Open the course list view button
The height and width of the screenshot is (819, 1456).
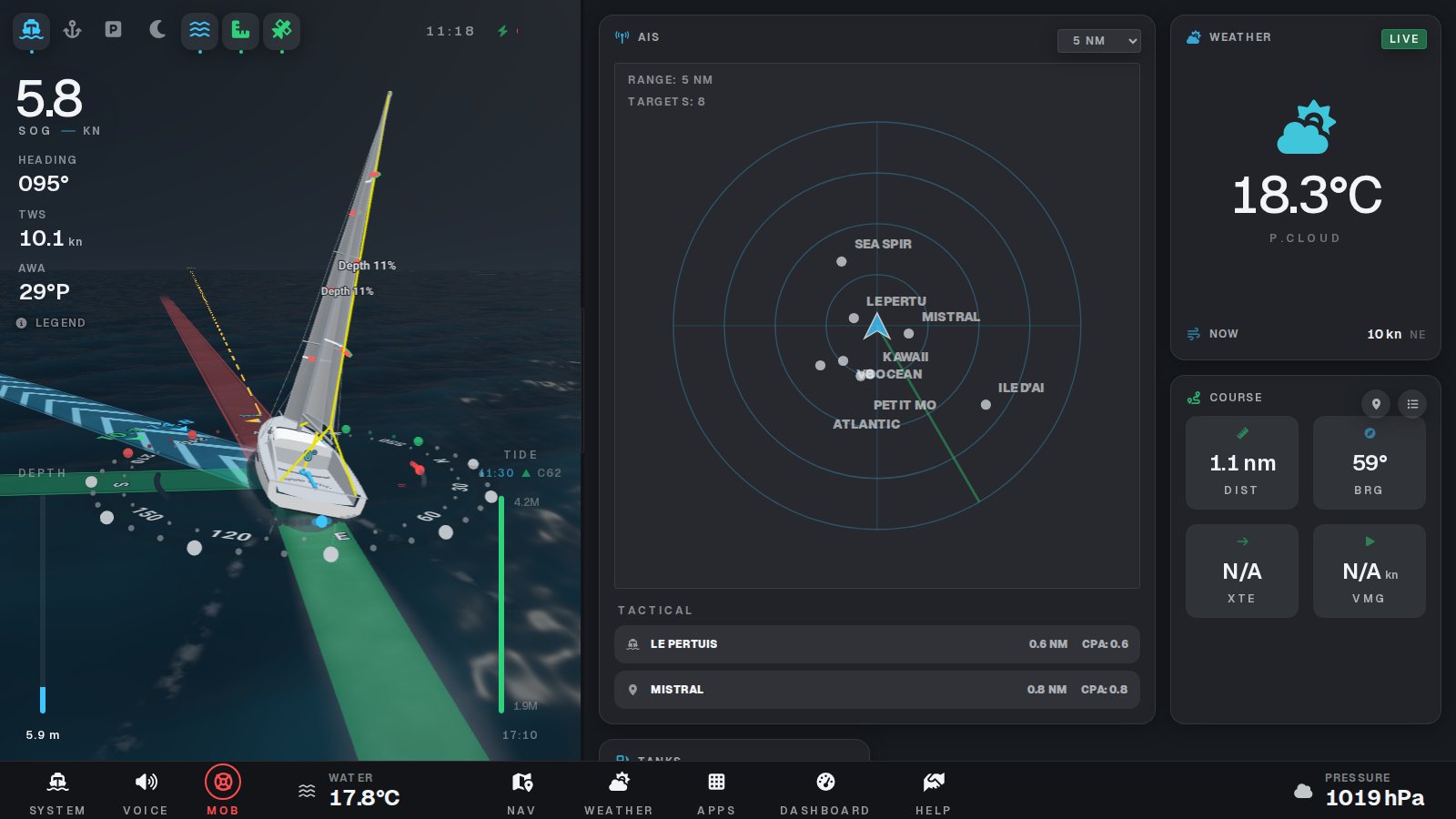click(1412, 404)
